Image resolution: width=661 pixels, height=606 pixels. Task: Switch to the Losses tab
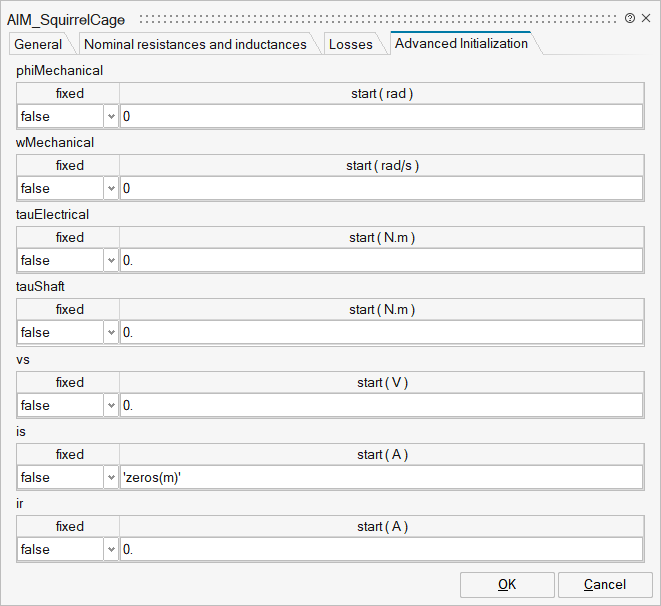[x=350, y=44]
